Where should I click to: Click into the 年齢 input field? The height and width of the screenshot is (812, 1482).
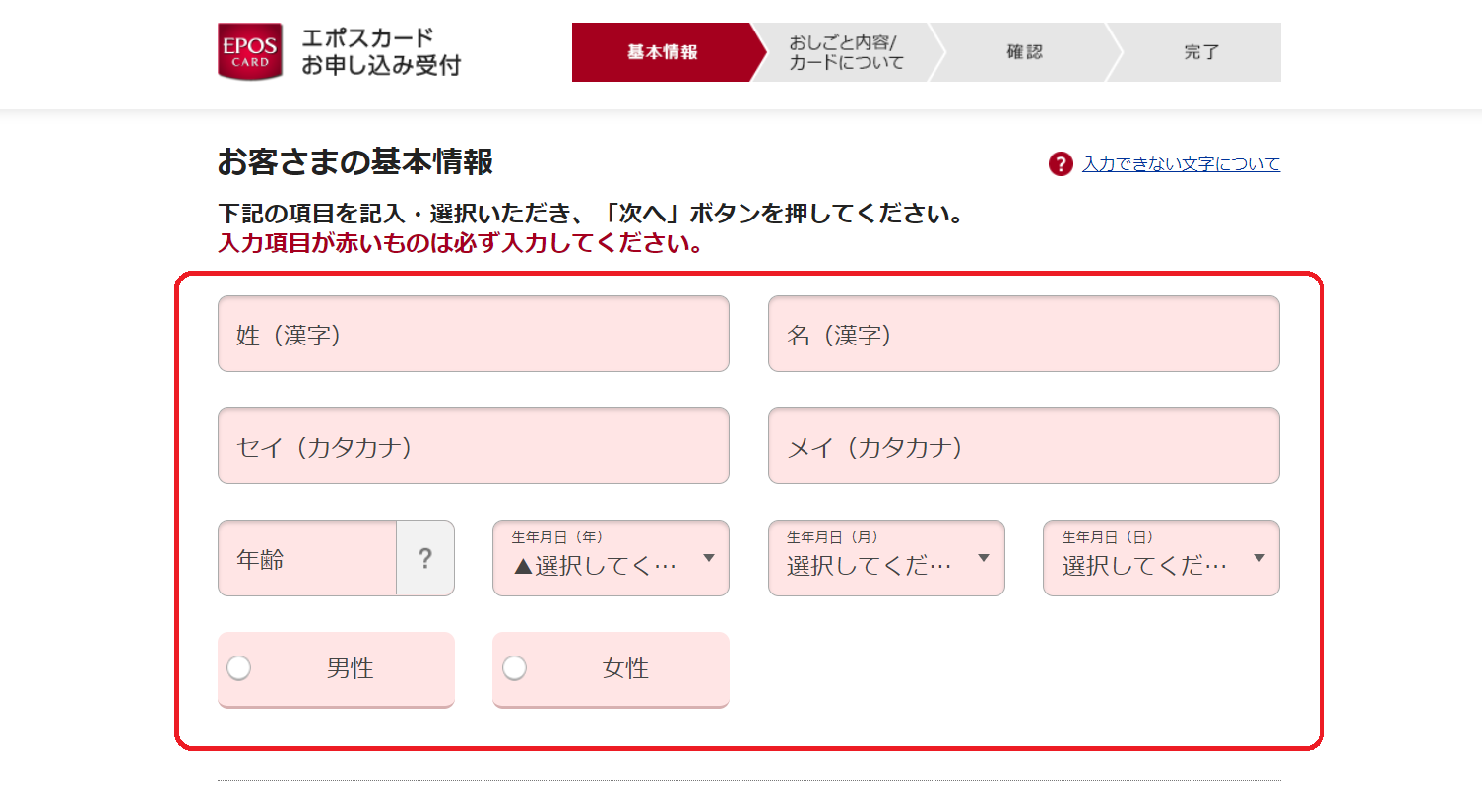point(307,558)
